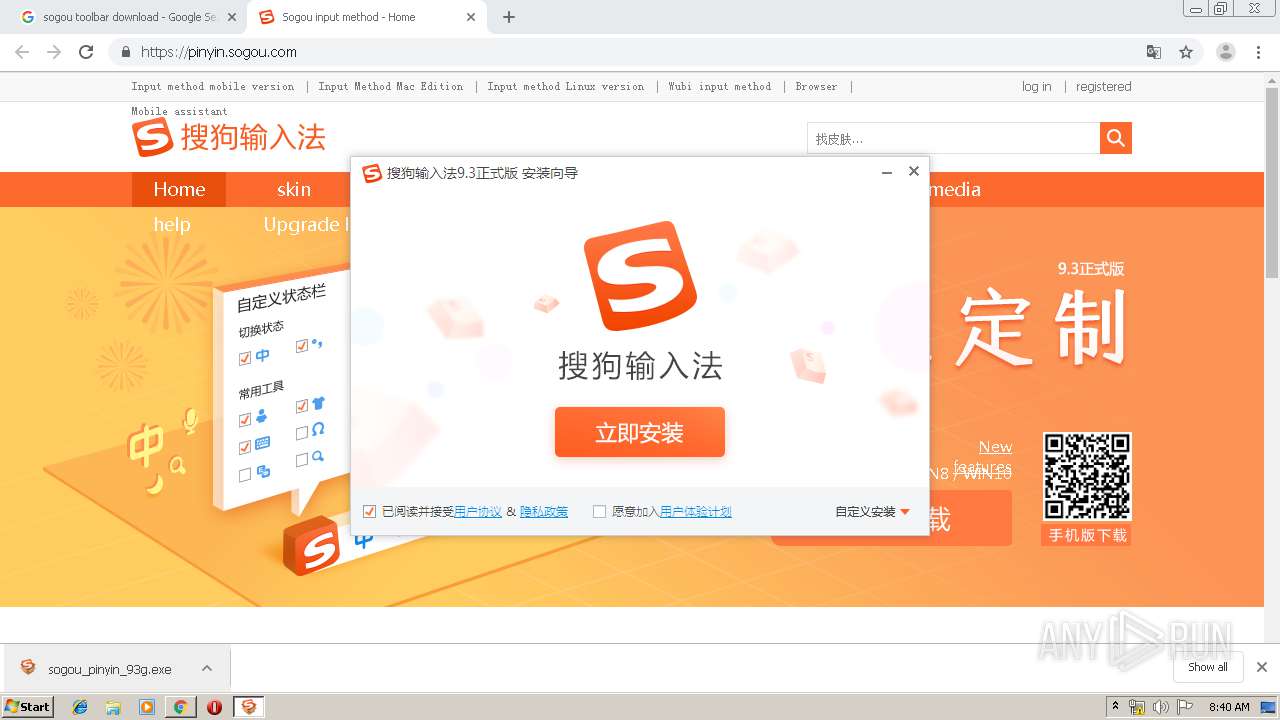1280x720 pixels.
Task: Open the Home navigation menu item
Action: click(x=179, y=189)
